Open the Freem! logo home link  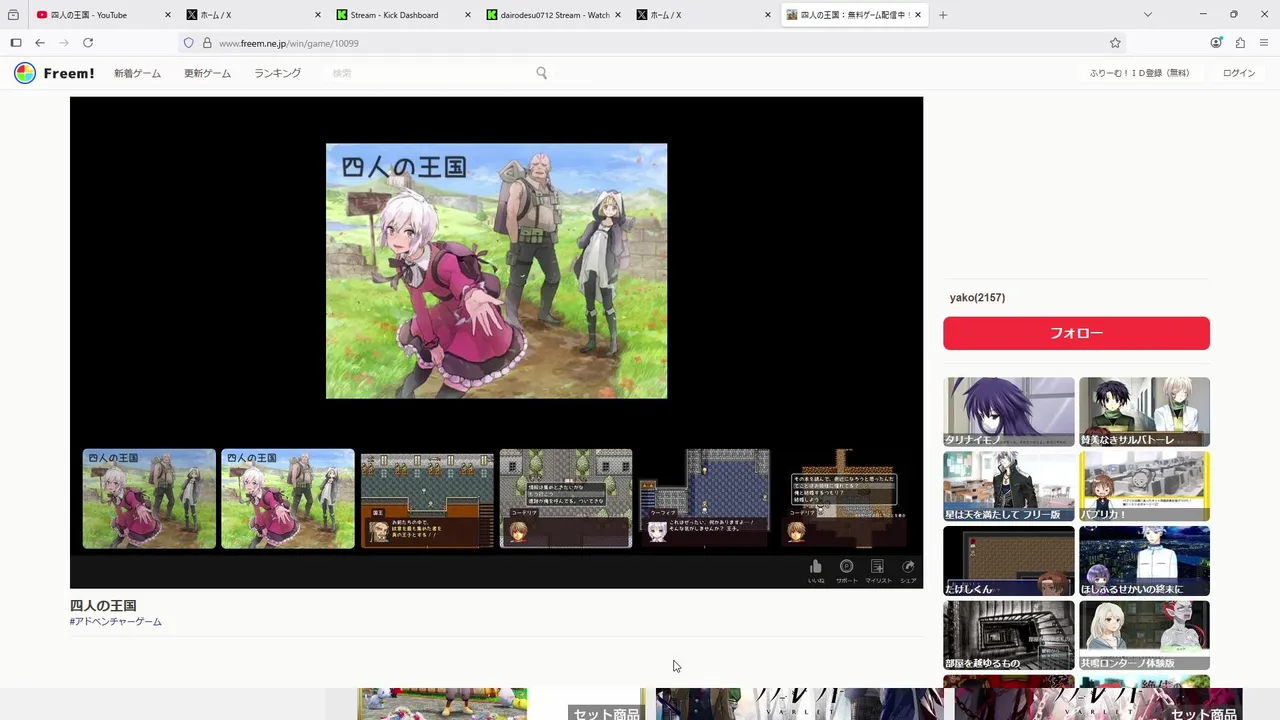(54, 73)
